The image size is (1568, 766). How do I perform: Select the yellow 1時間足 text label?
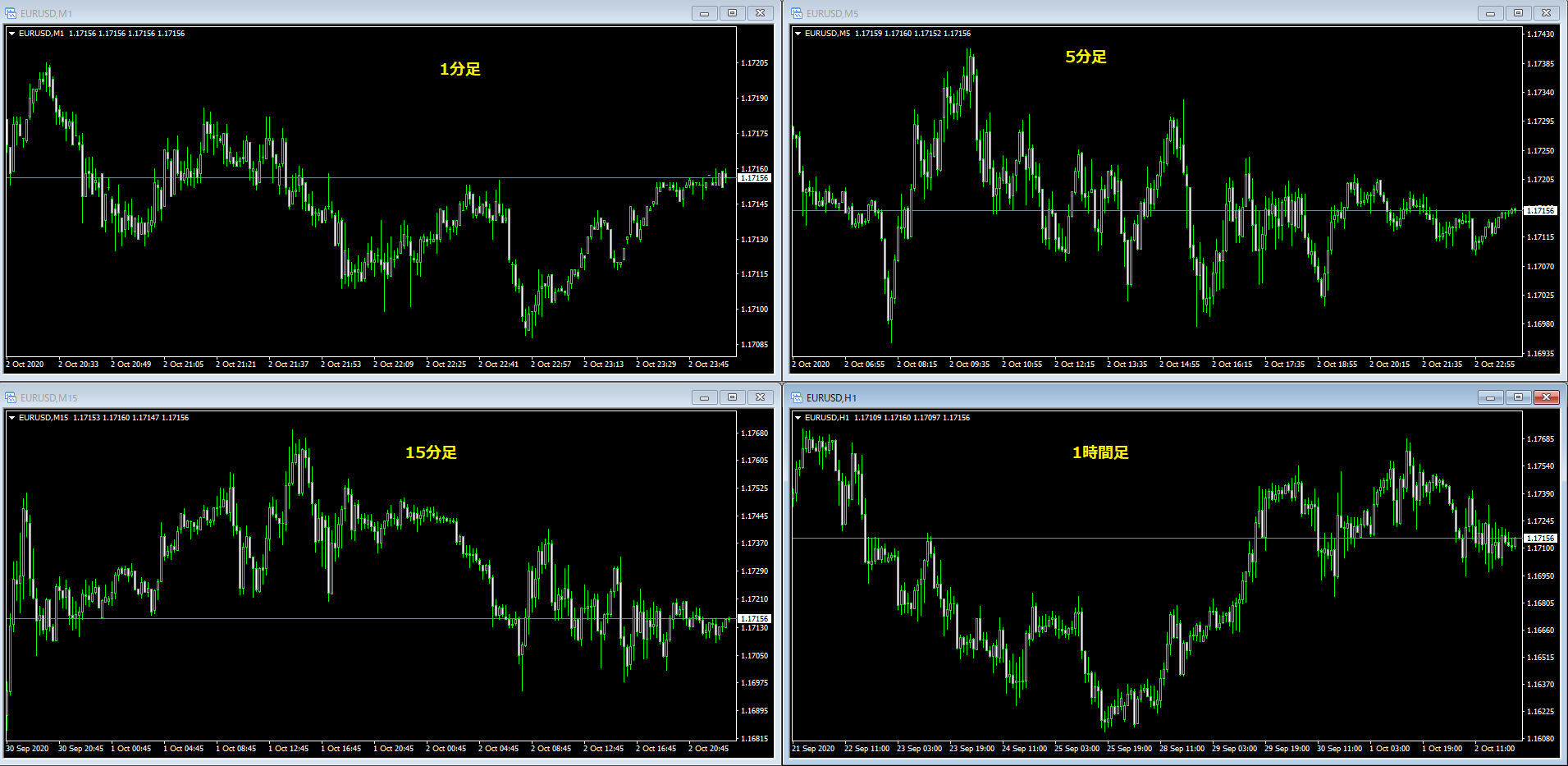pos(1100,452)
